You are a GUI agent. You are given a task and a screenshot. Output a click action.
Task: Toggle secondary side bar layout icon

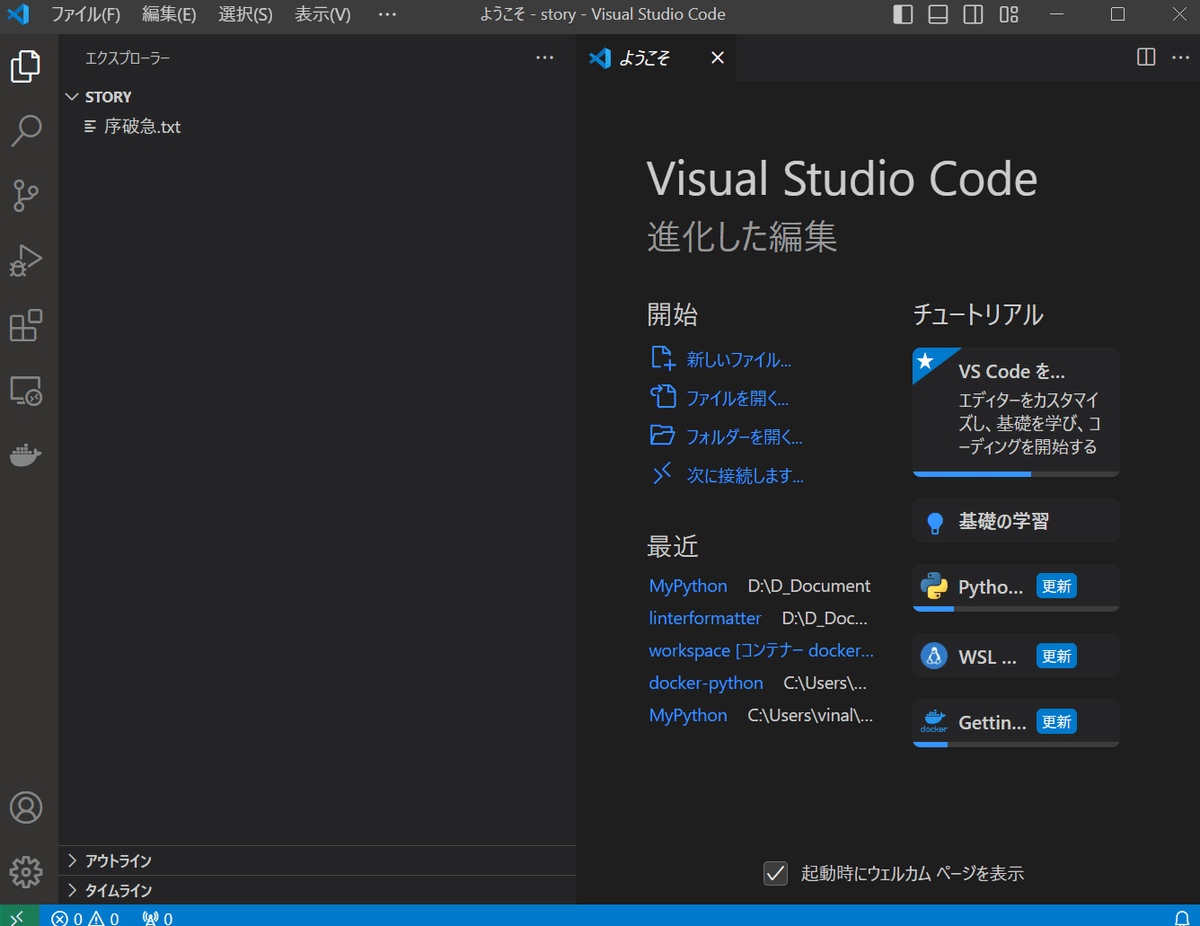coord(973,15)
